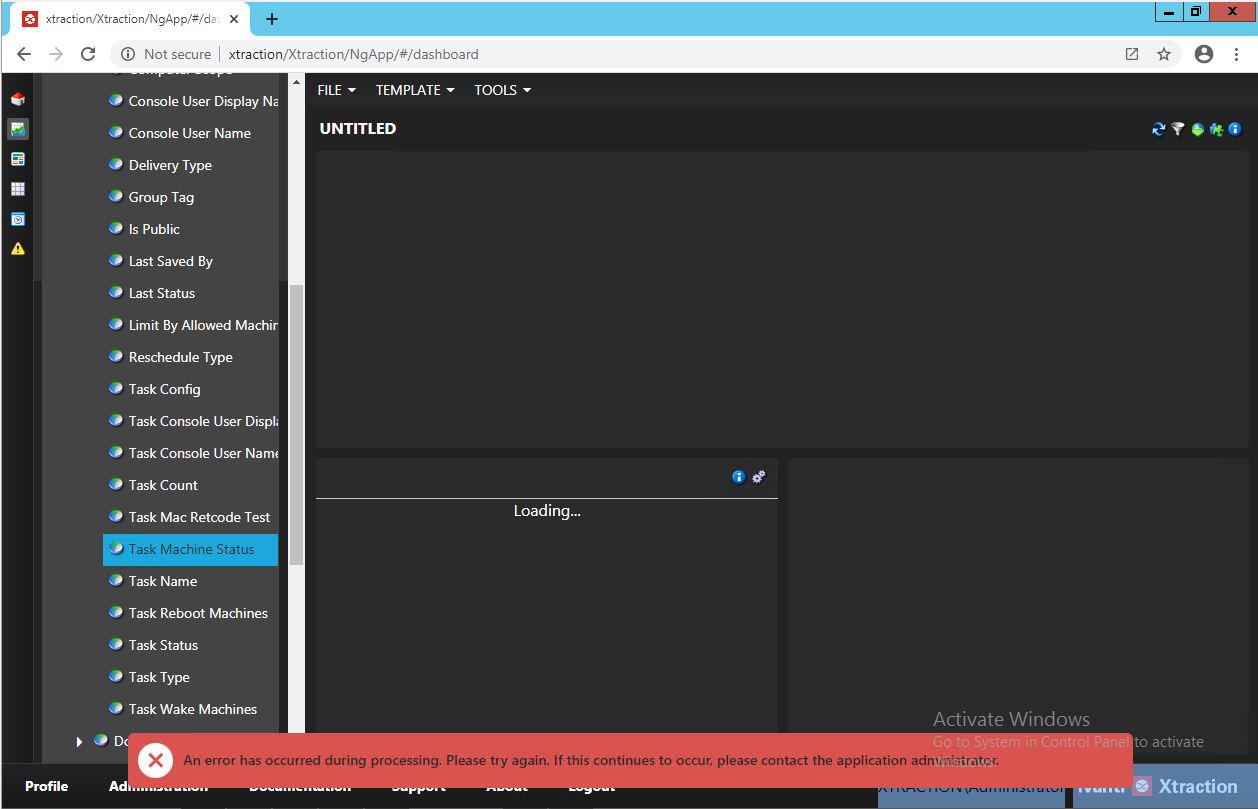The image size is (1258, 809).
Task: Expand the collapsed tree node below Task Wake Machines
Action: click(79, 741)
